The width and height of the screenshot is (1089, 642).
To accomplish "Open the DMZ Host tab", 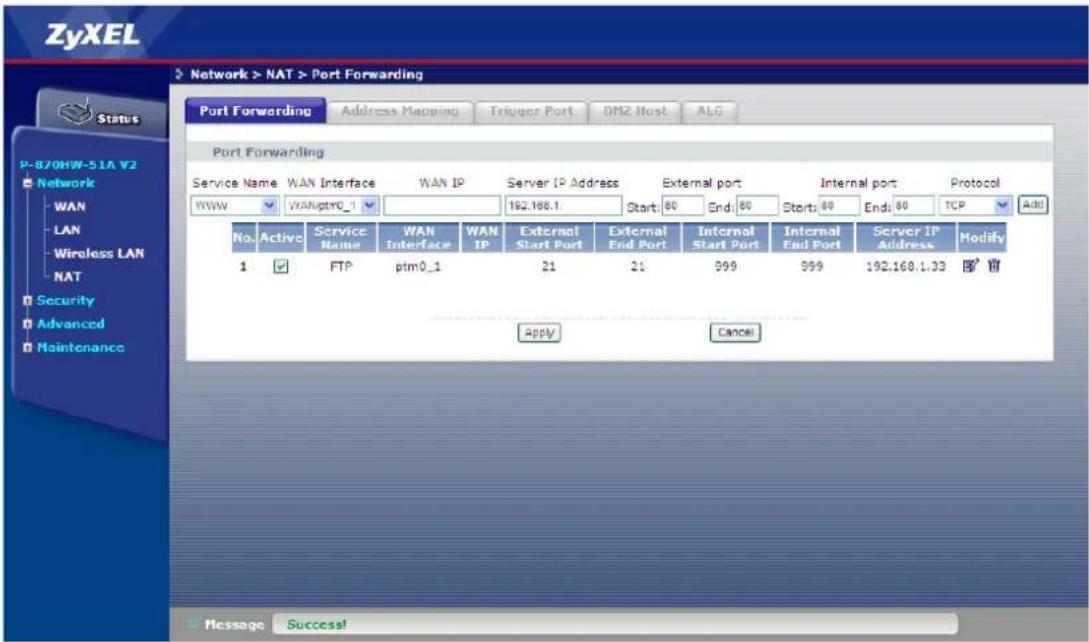I will pyautogui.click(x=634, y=111).
